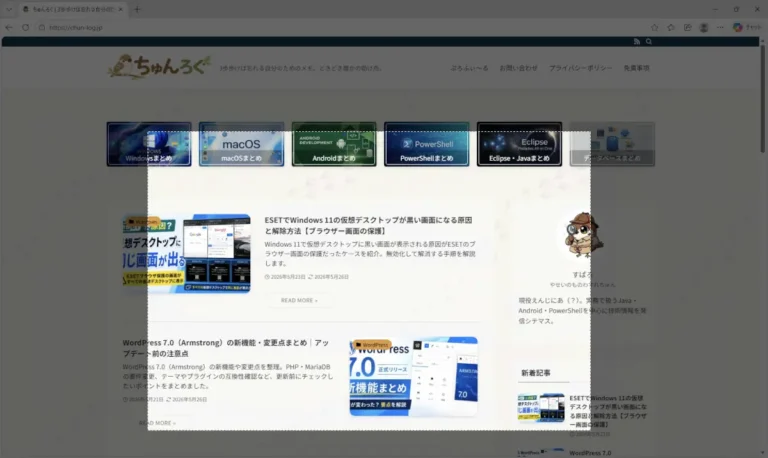
Task: Add page to favorites with star icon
Action: (654, 27)
